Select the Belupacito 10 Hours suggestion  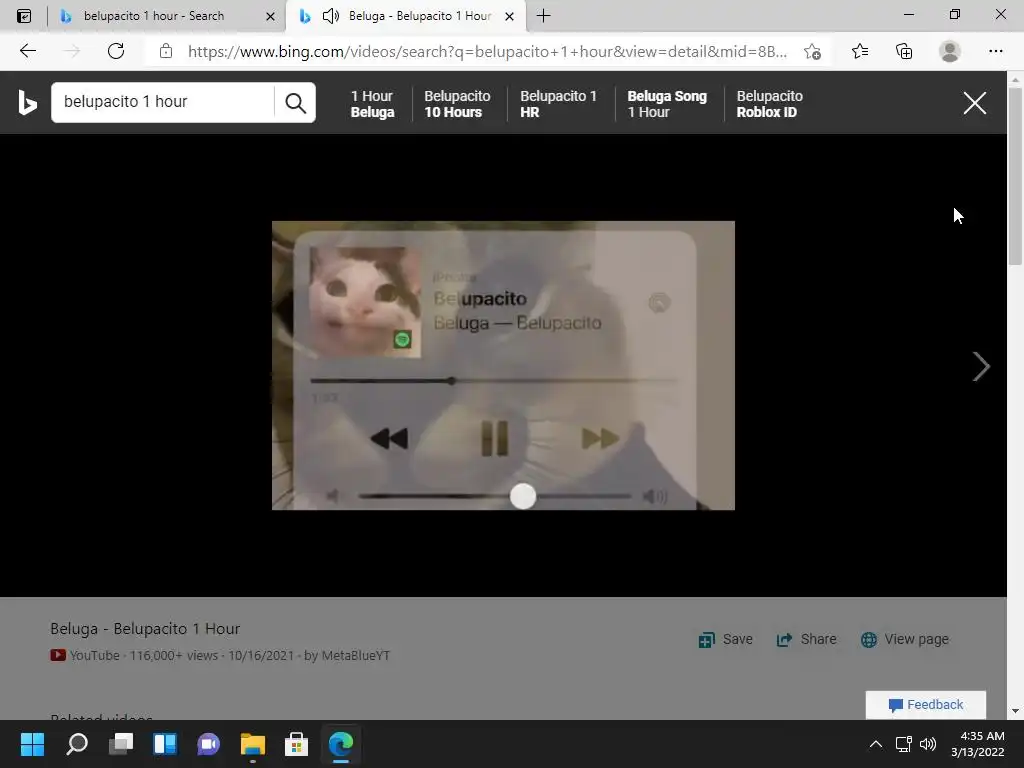click(x=457, y=104)
